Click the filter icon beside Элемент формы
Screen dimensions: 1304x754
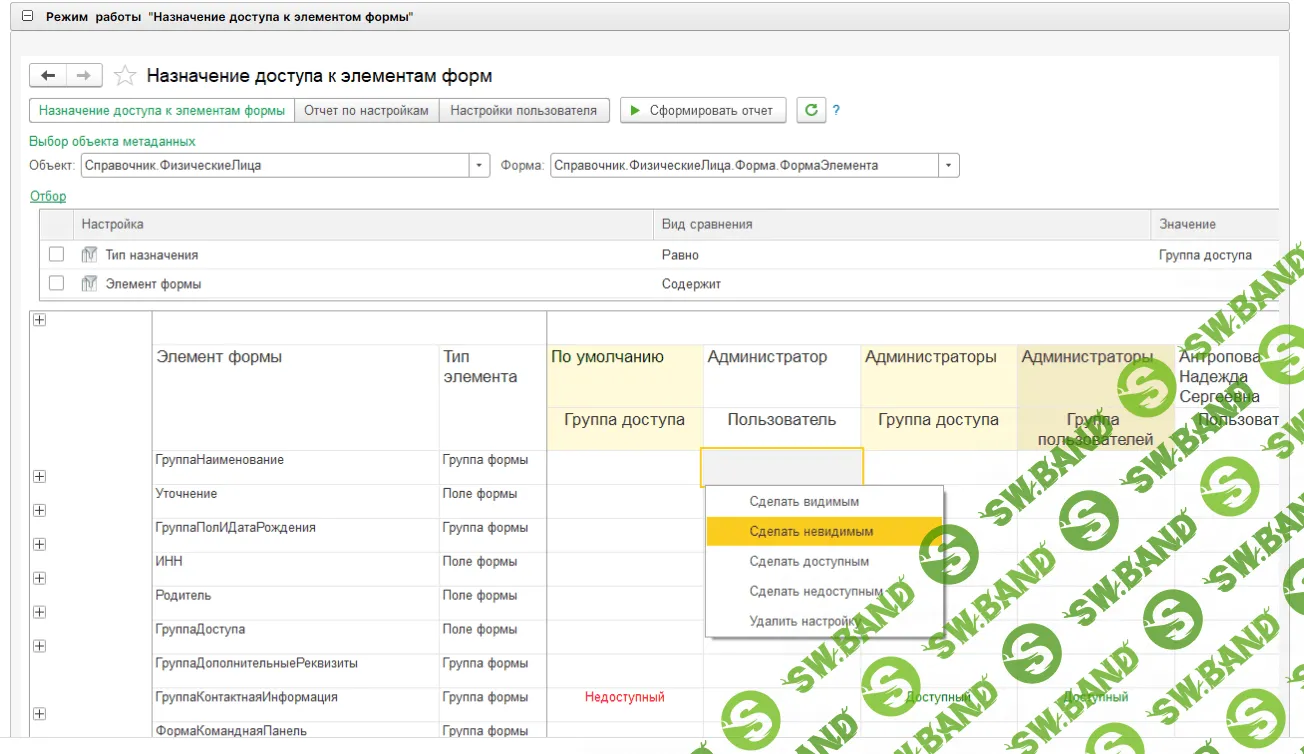point(89,284)
